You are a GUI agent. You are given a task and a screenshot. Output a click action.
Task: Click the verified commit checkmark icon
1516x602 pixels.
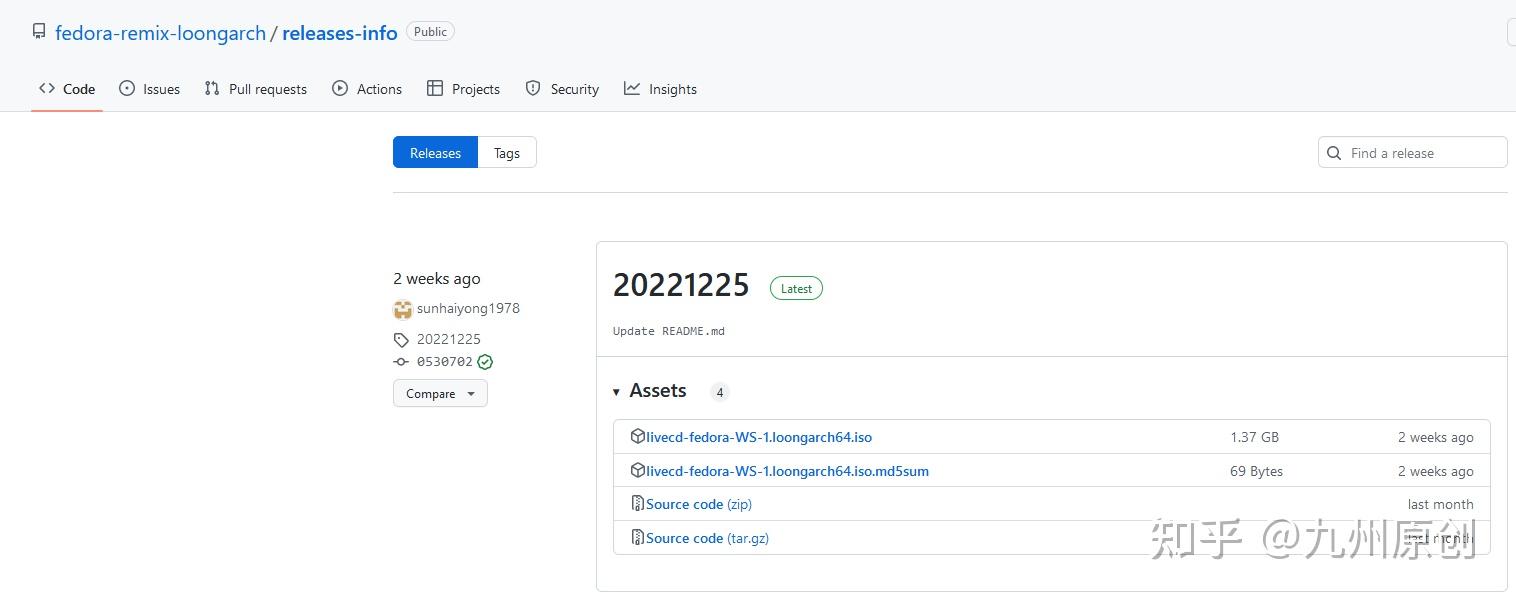(485, 362)
